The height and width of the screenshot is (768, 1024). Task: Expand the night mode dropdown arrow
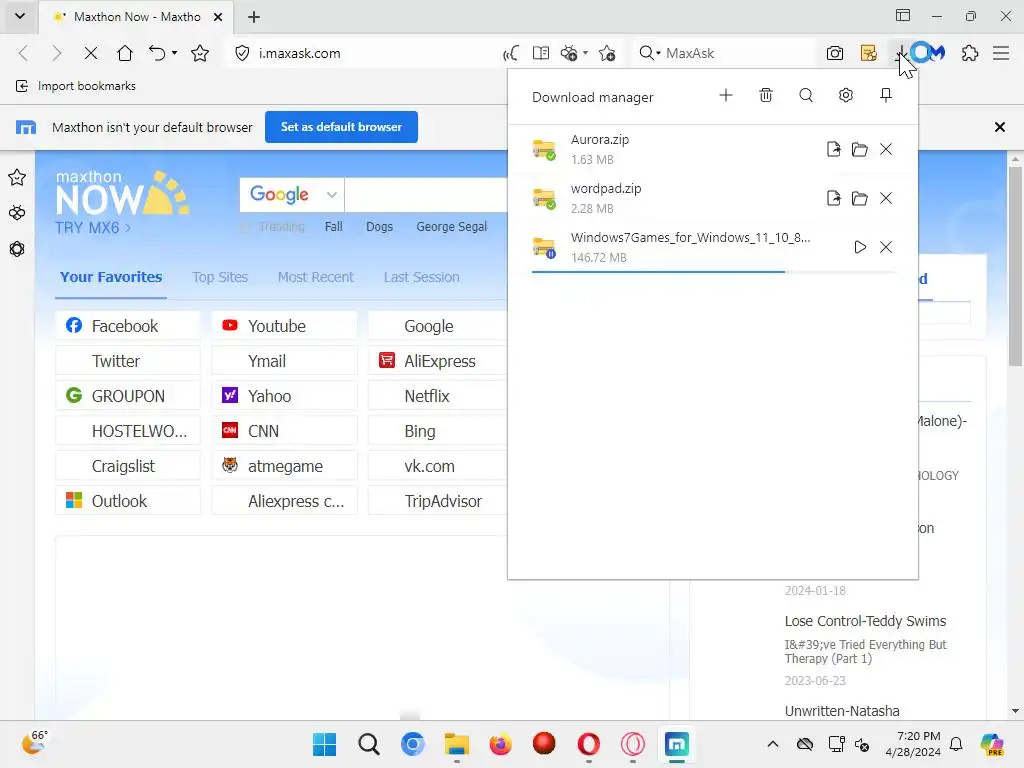[x=585, y=53]
